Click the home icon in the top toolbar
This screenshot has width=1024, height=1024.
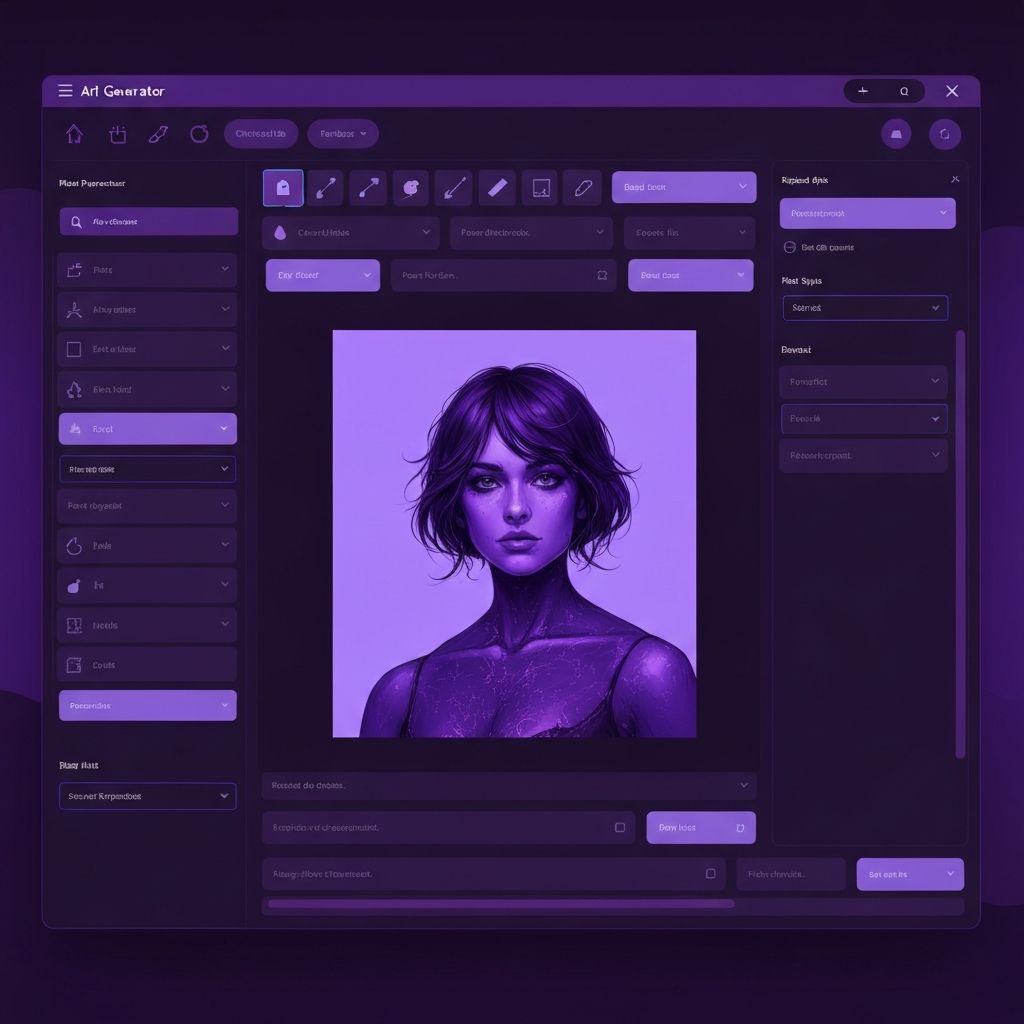coord(74,134)
